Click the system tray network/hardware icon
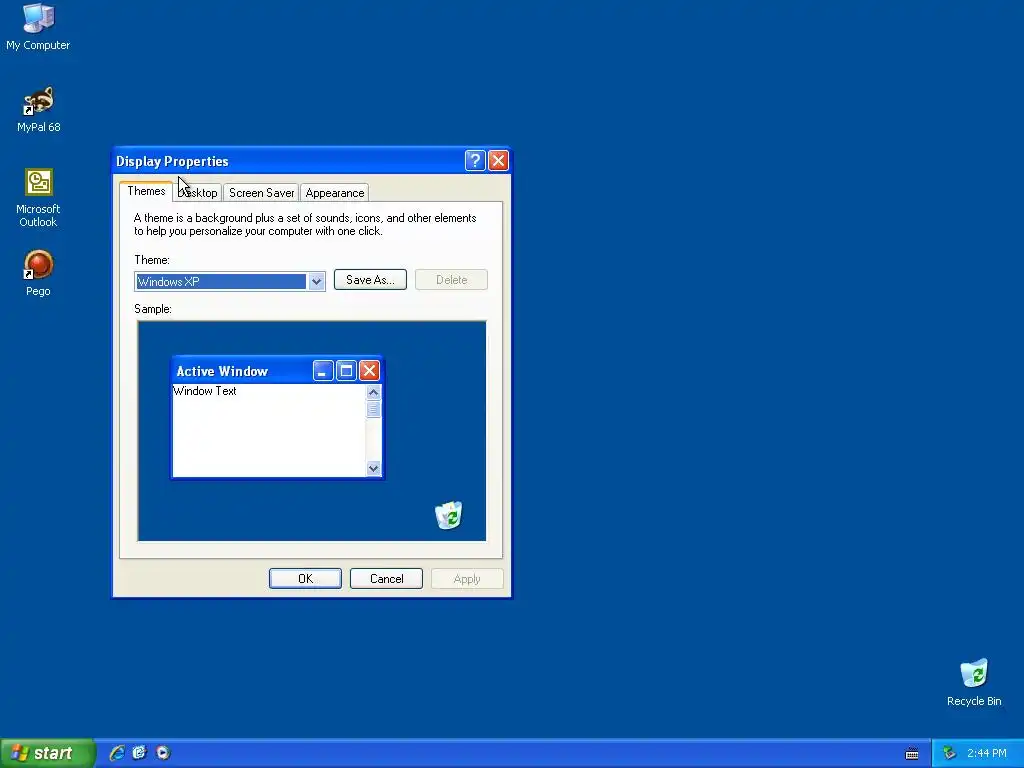1024x768 pixels. 949,754
